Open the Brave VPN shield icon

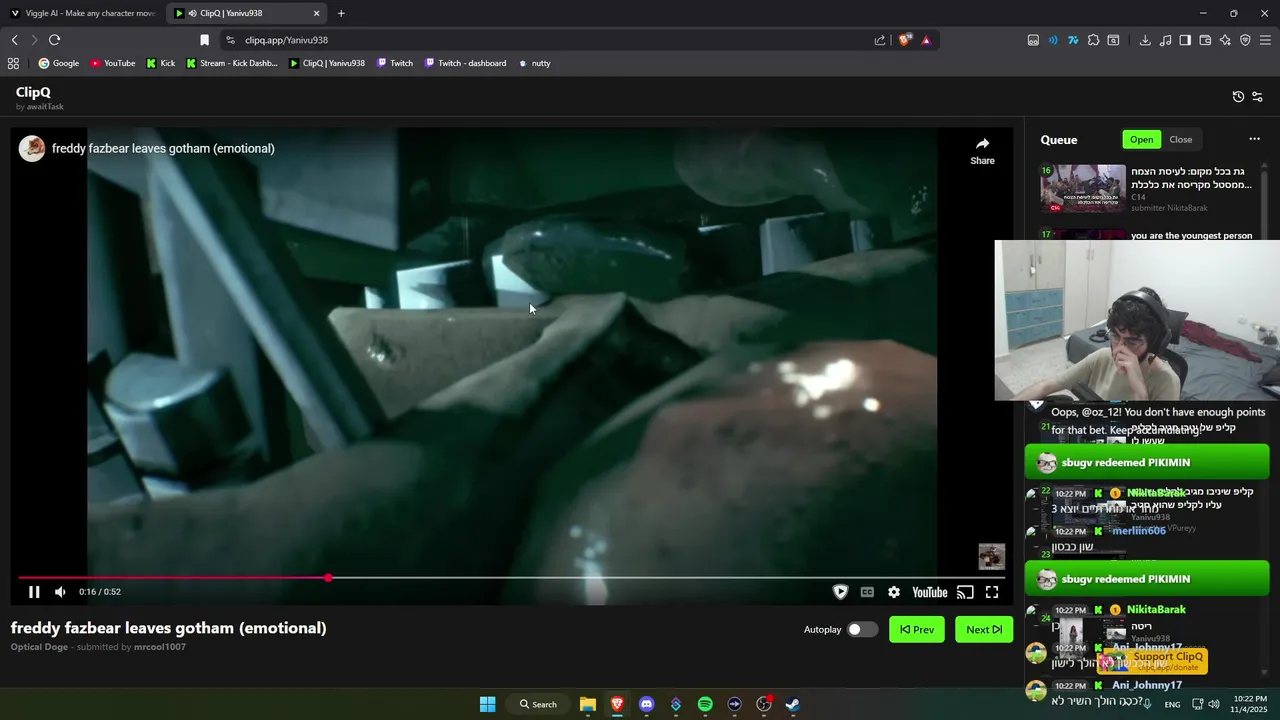1245,40
